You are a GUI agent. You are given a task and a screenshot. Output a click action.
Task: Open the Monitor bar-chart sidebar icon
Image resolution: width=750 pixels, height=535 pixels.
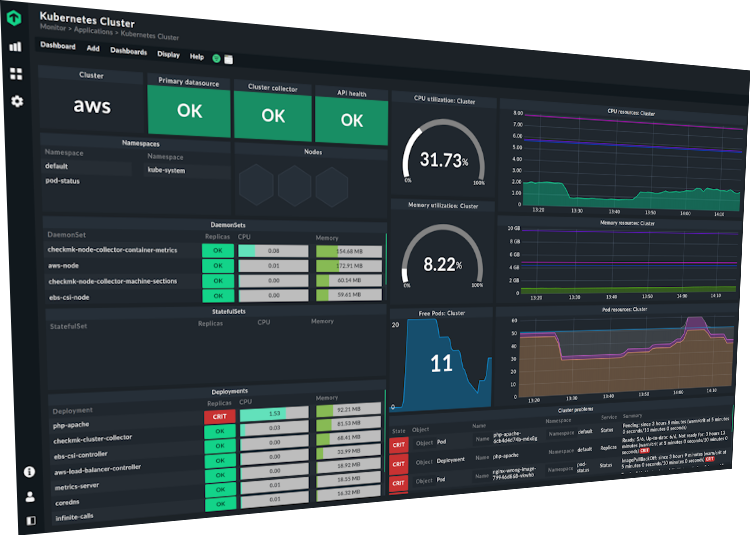pyautogui.click(x=15, y=46)
